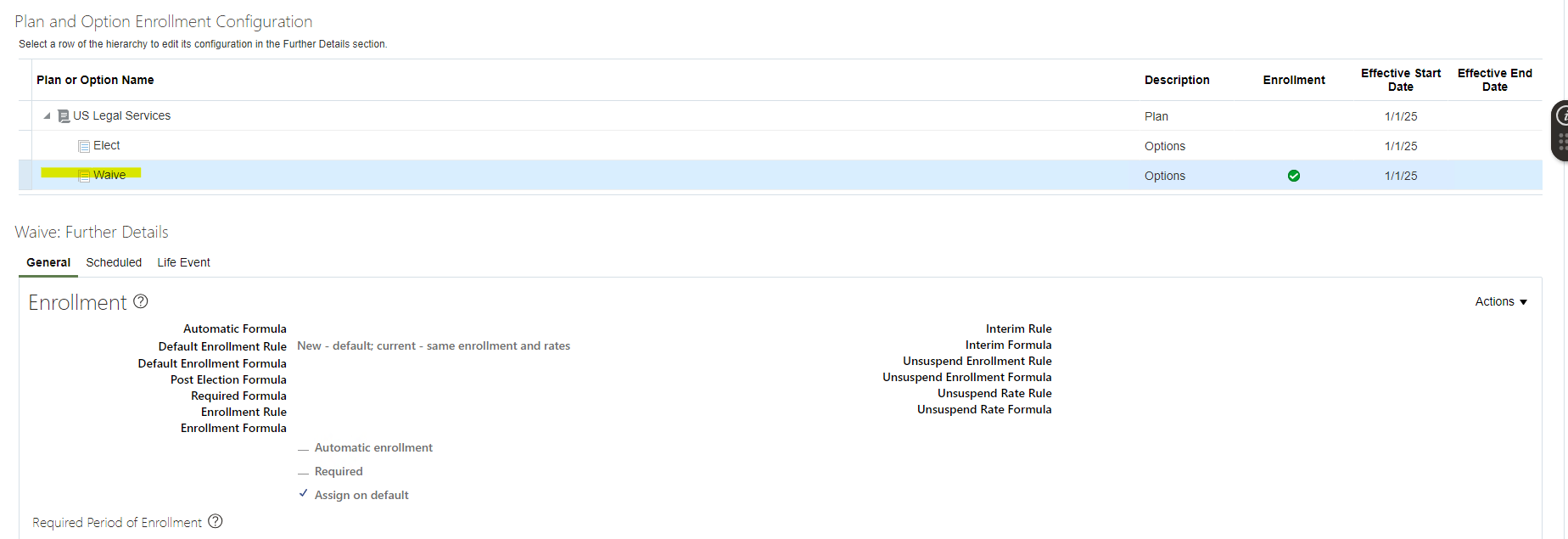Image resolution: width=1568 pixels, height=539 pixels.
Task: Click the Effective Start Date column header
Action: click(1401, 80)
